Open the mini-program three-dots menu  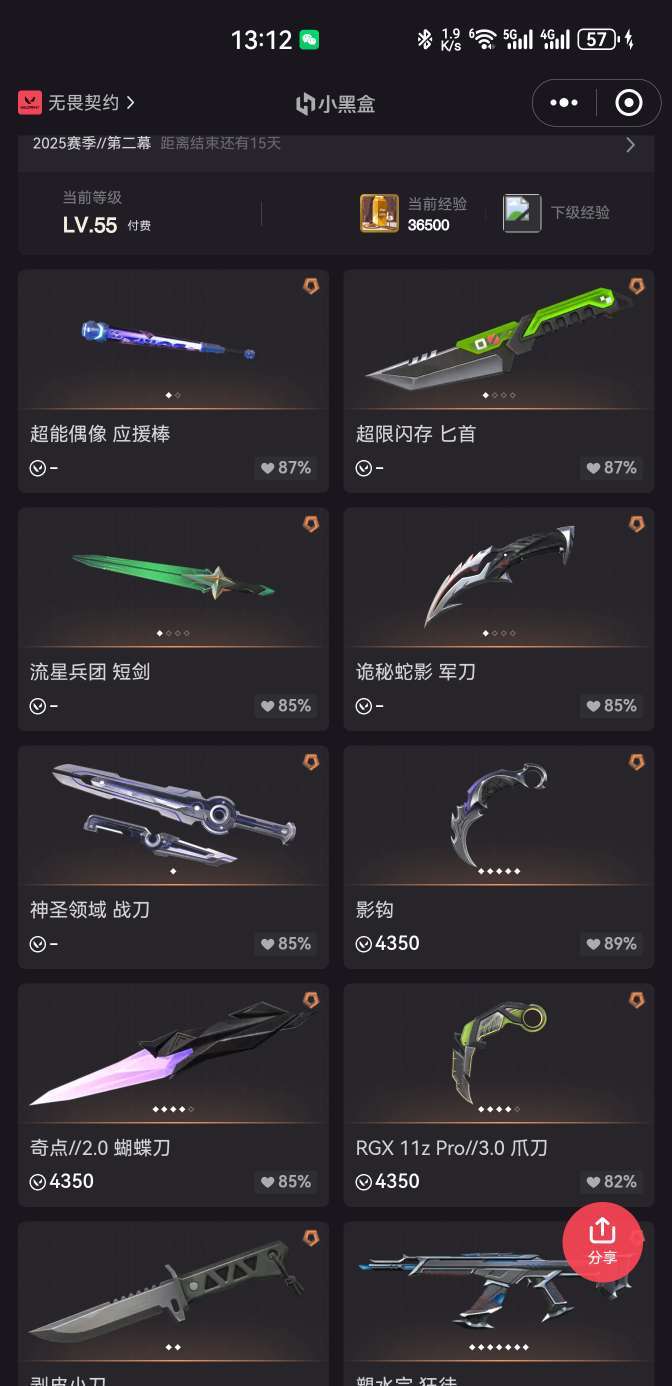564,103
